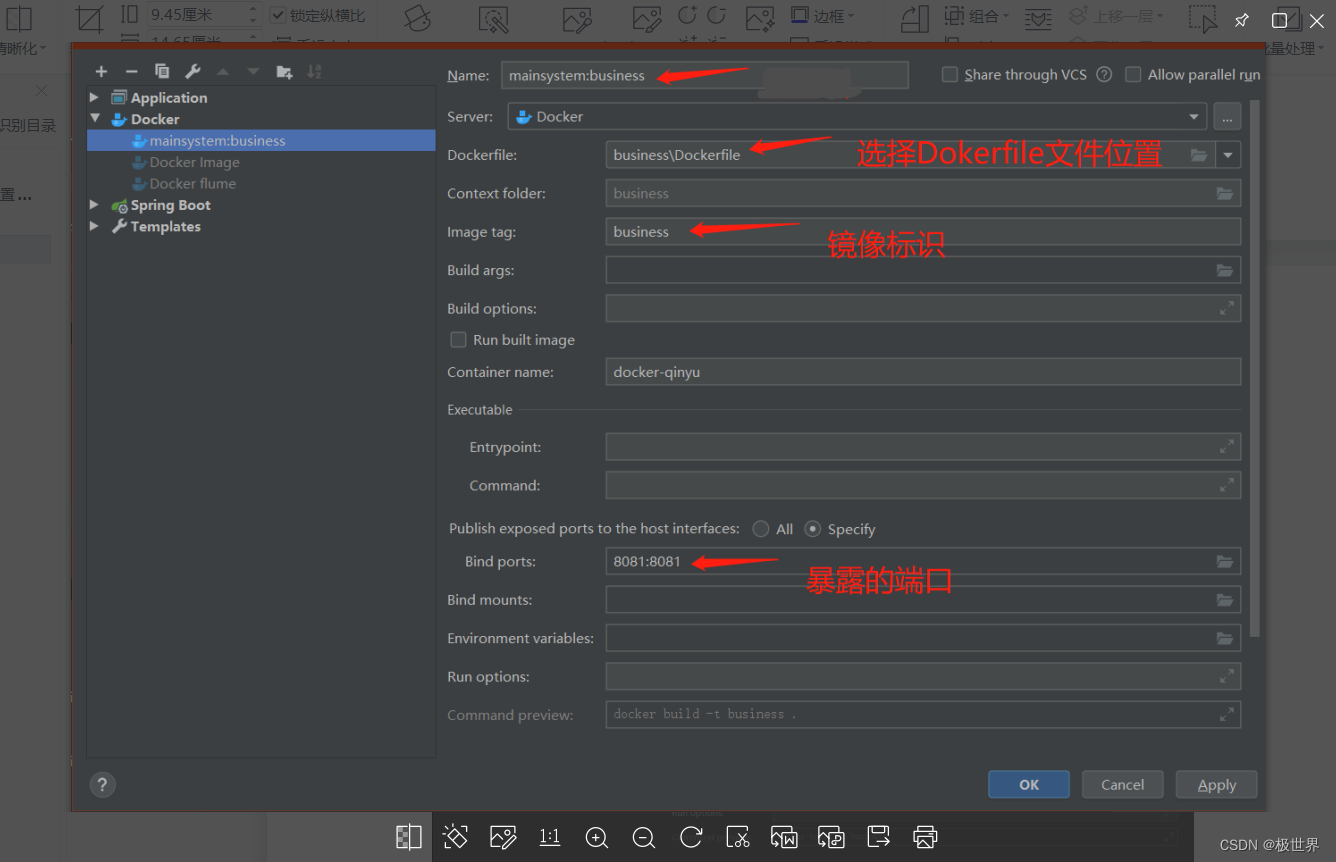
Task: Select the Specify ports radio button
Action: pyautogui.click(x=812, y=529)
